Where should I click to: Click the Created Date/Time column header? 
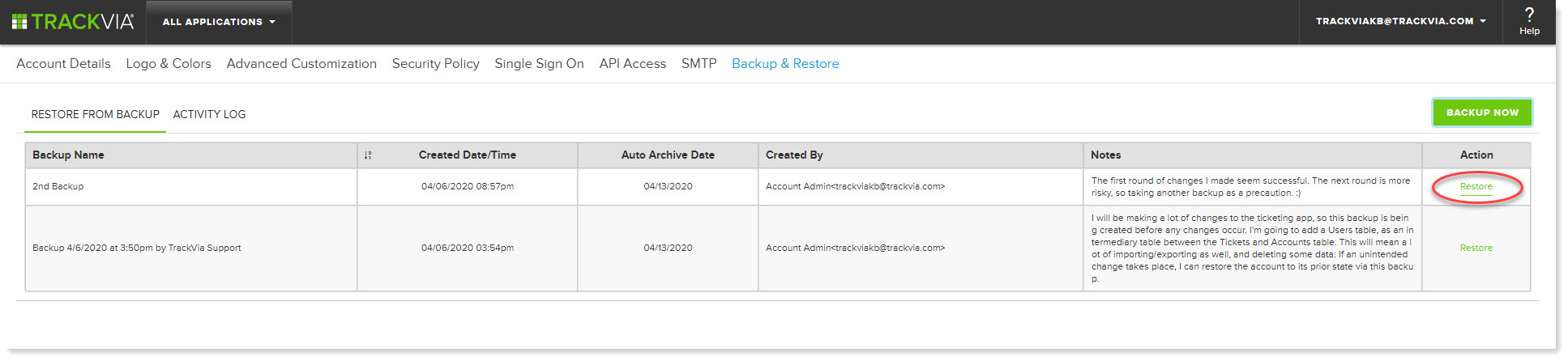coord(468,155)
